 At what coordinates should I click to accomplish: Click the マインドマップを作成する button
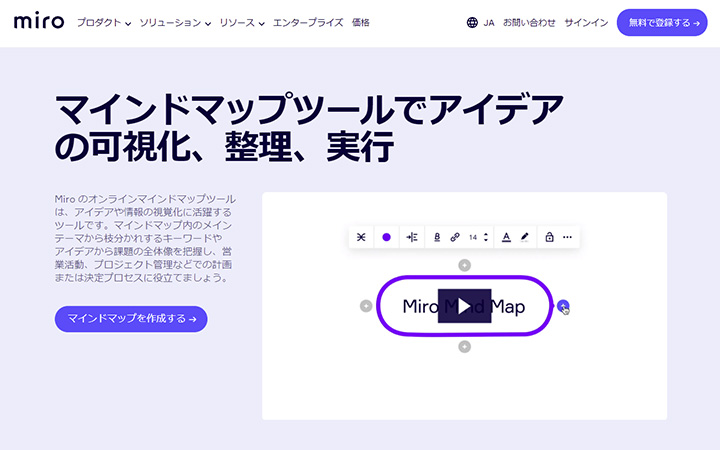(x=131, y=319)
